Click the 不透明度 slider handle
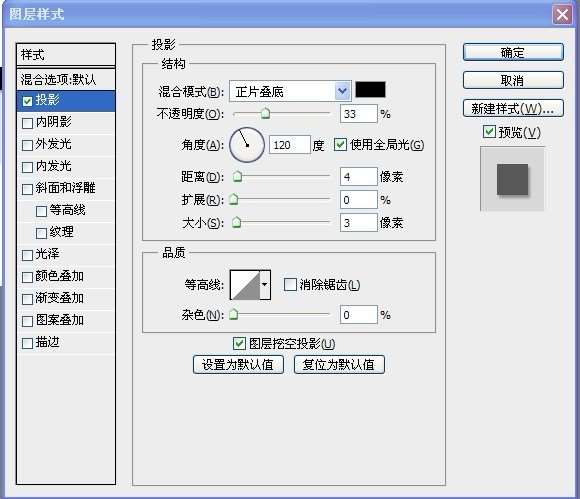 click(265, 114)
